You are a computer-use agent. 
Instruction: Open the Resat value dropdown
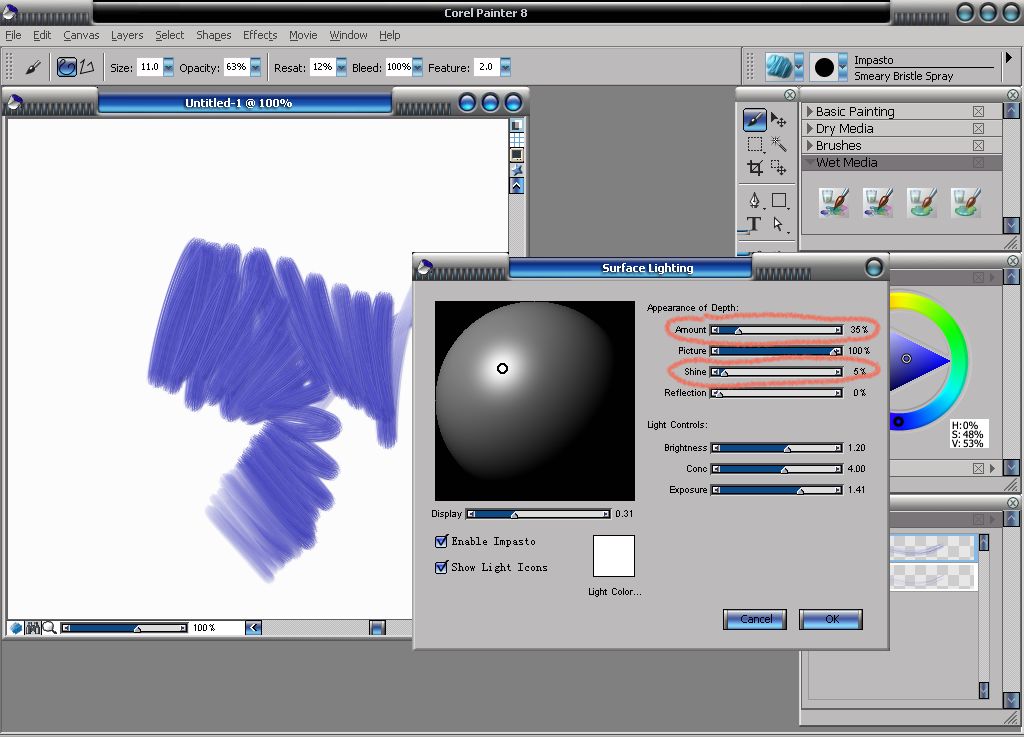341,67
